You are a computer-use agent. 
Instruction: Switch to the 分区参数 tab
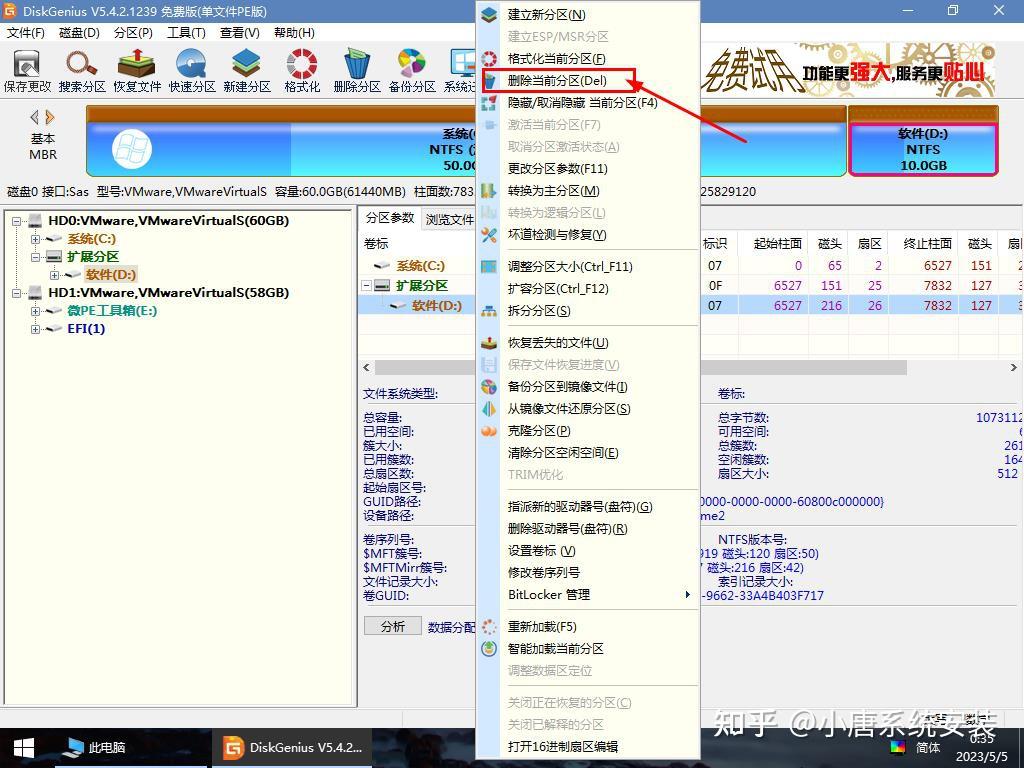pyautogui.click(x=390, y=218)
